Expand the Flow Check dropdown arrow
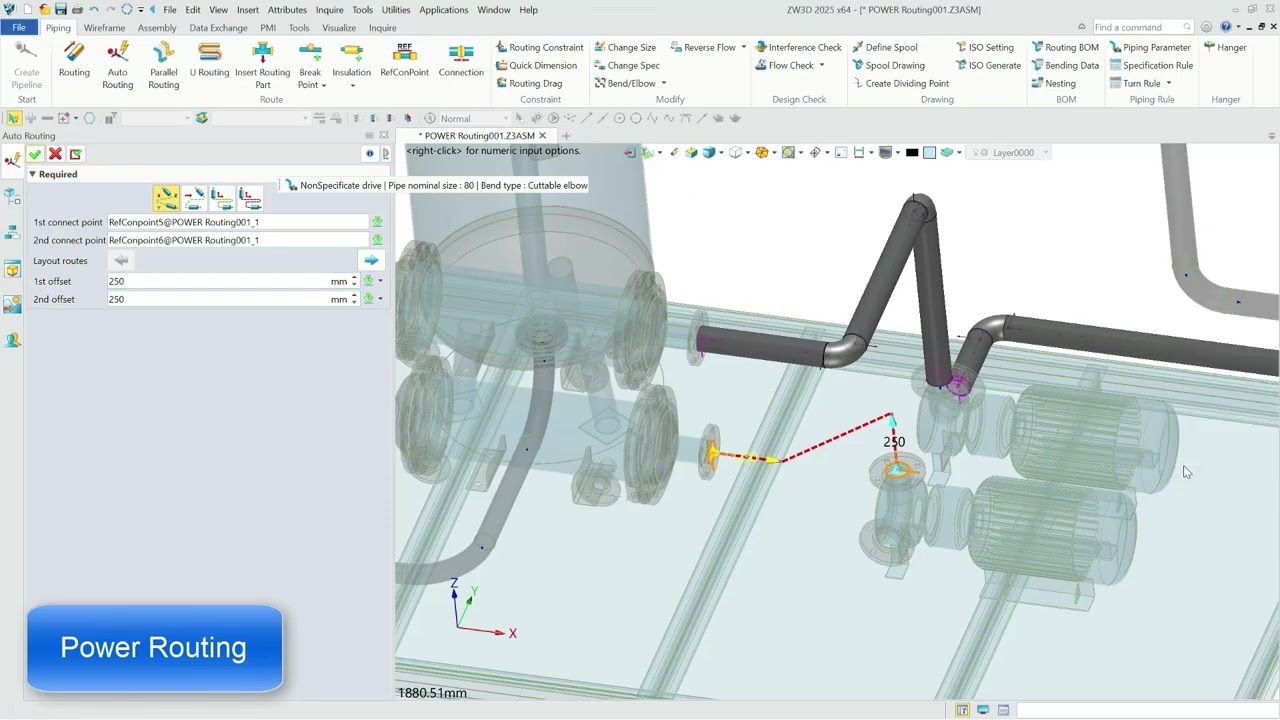1280x720 pixels. click(822, 65)
